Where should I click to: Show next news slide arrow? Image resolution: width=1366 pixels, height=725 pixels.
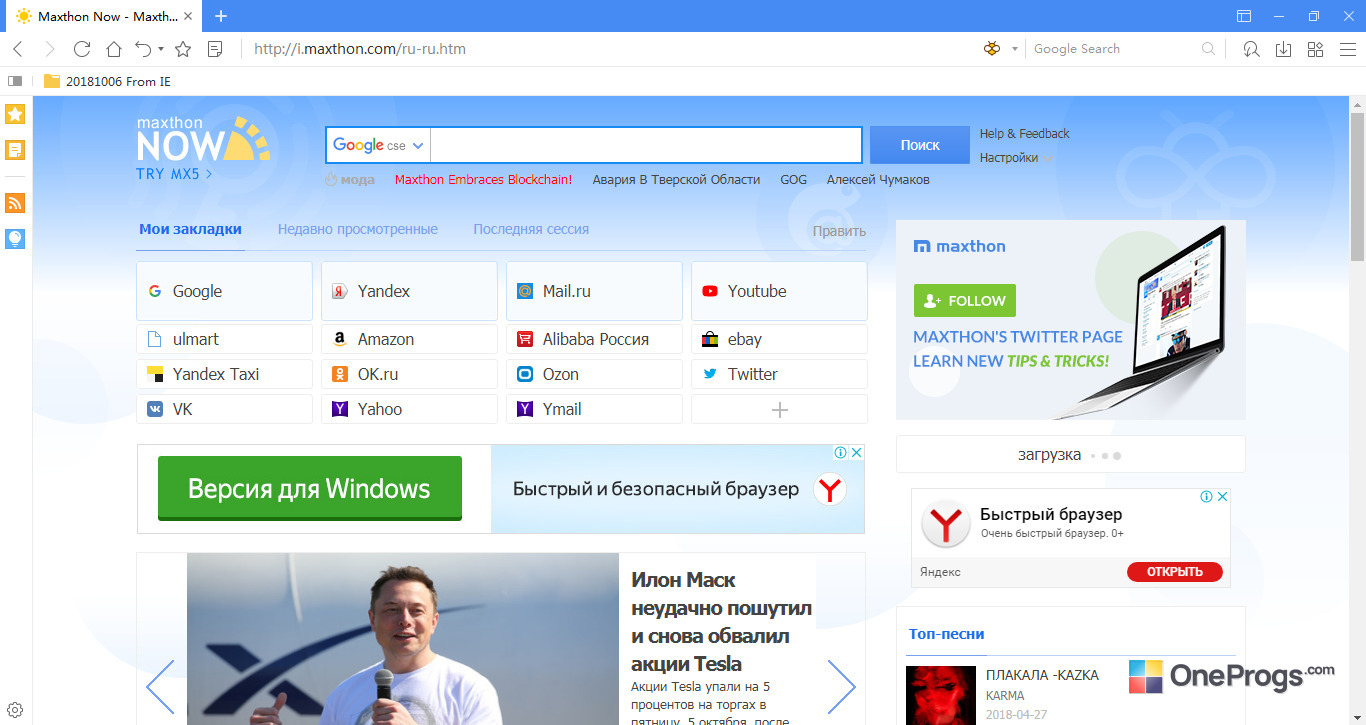tap(841, 687)
